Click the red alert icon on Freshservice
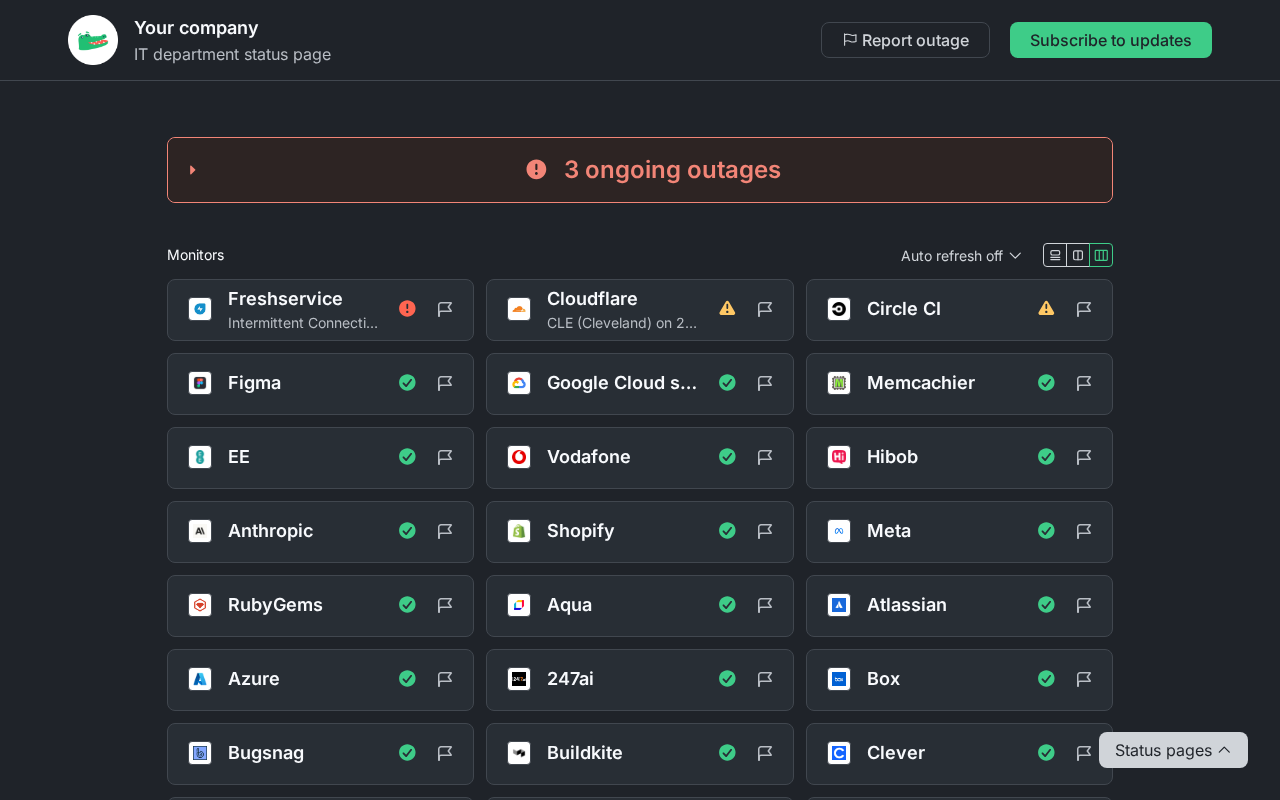This screenshot has width=1280, height=800. tap(407, 308)
